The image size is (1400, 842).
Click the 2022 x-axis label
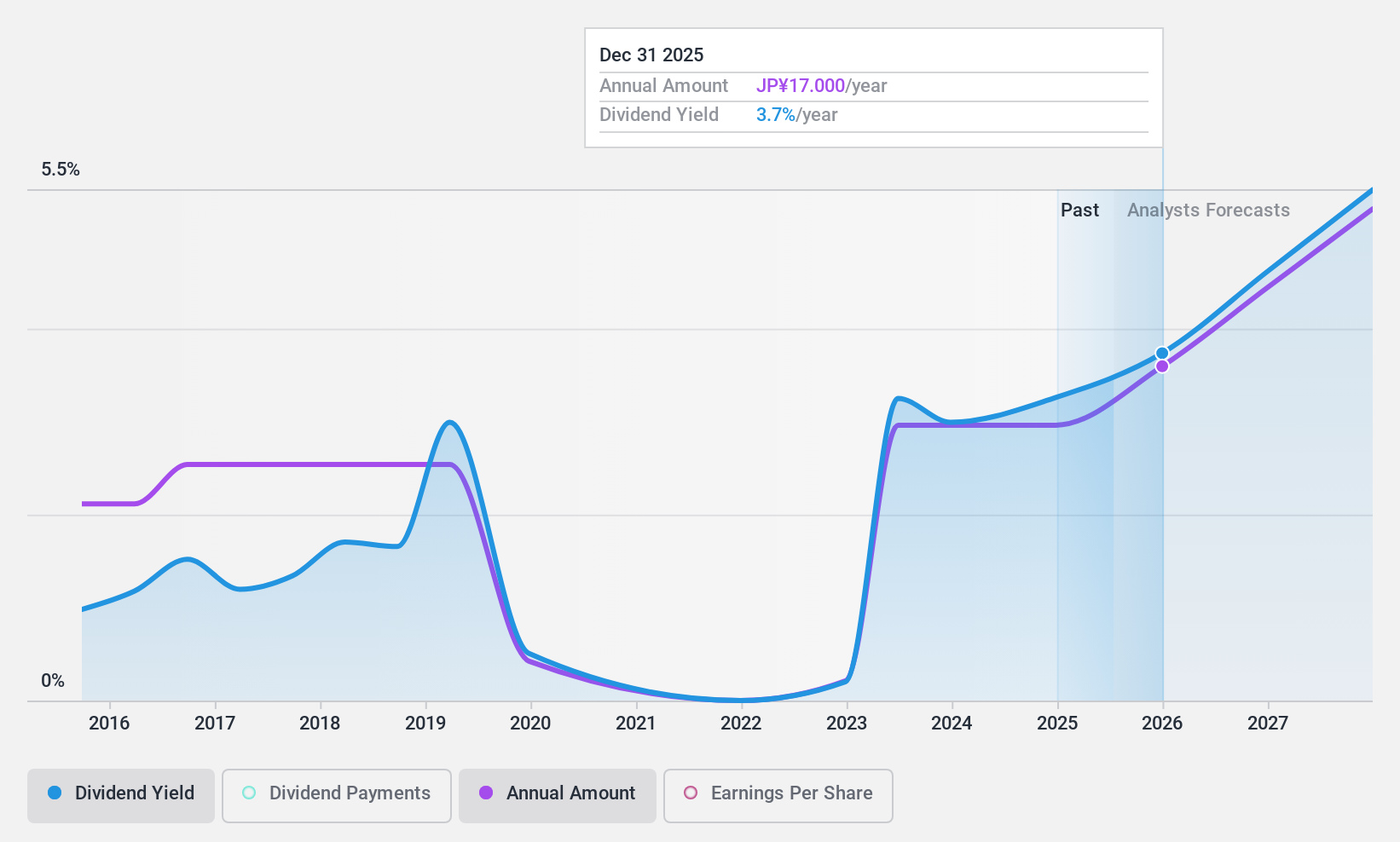click(x=741, y=724)
